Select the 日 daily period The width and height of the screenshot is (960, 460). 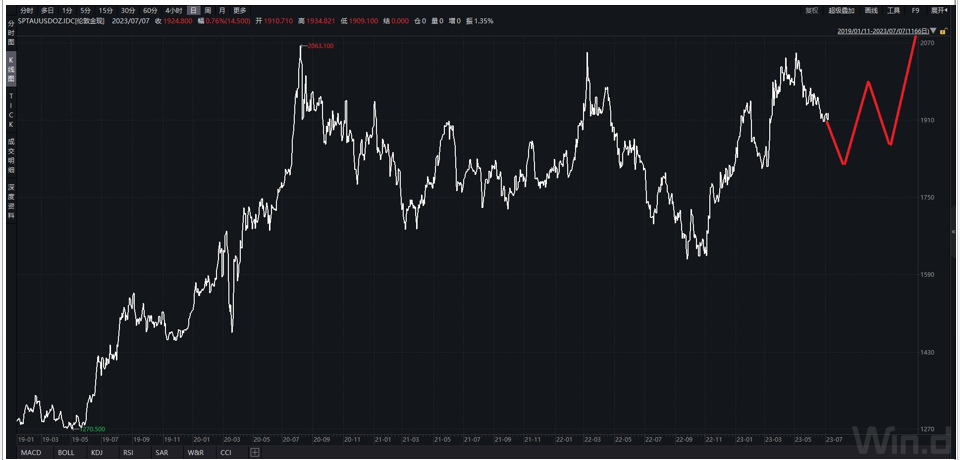(x=193, y=10)
